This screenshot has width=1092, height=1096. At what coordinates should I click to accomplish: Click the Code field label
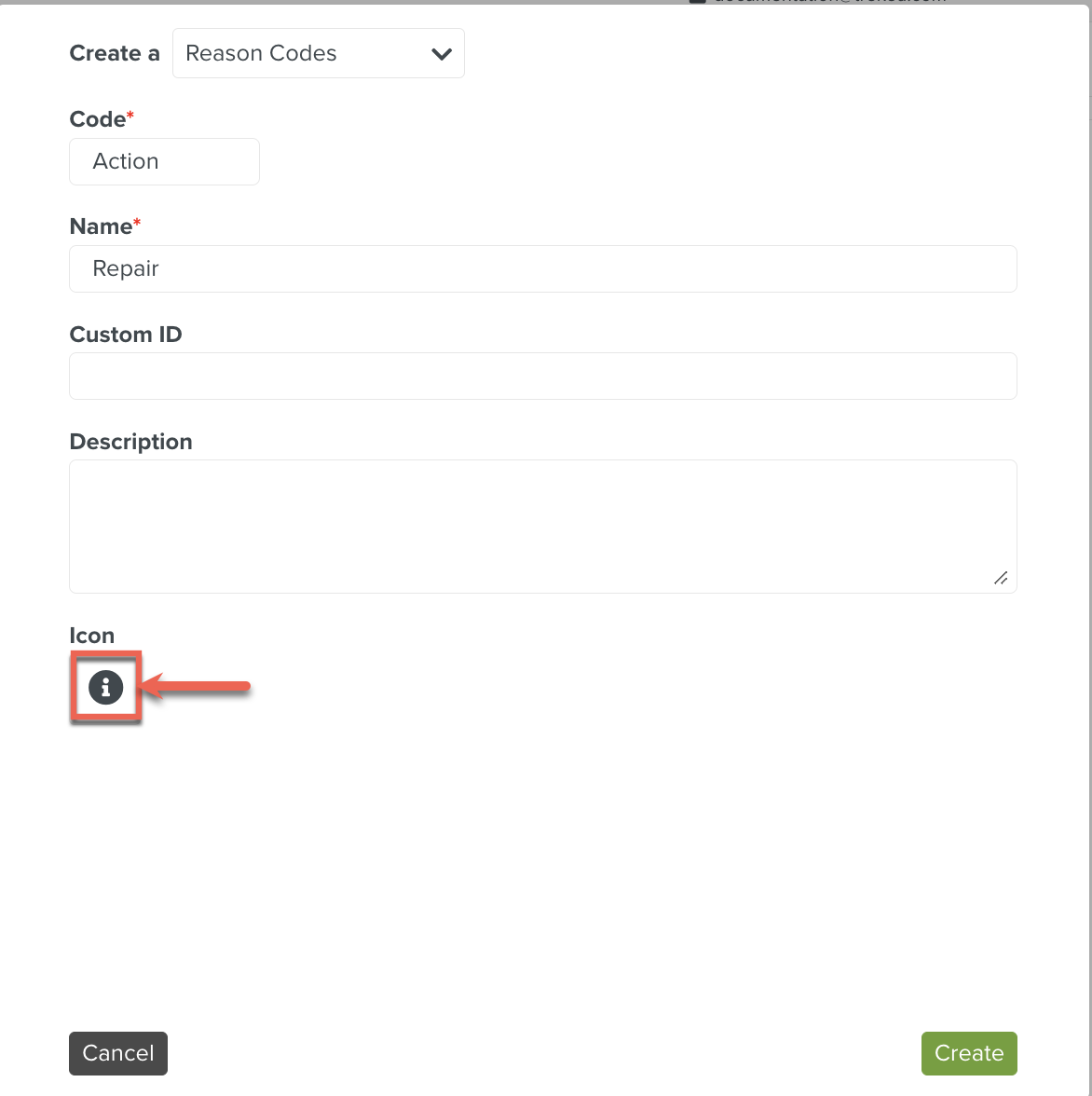point(97,119)
